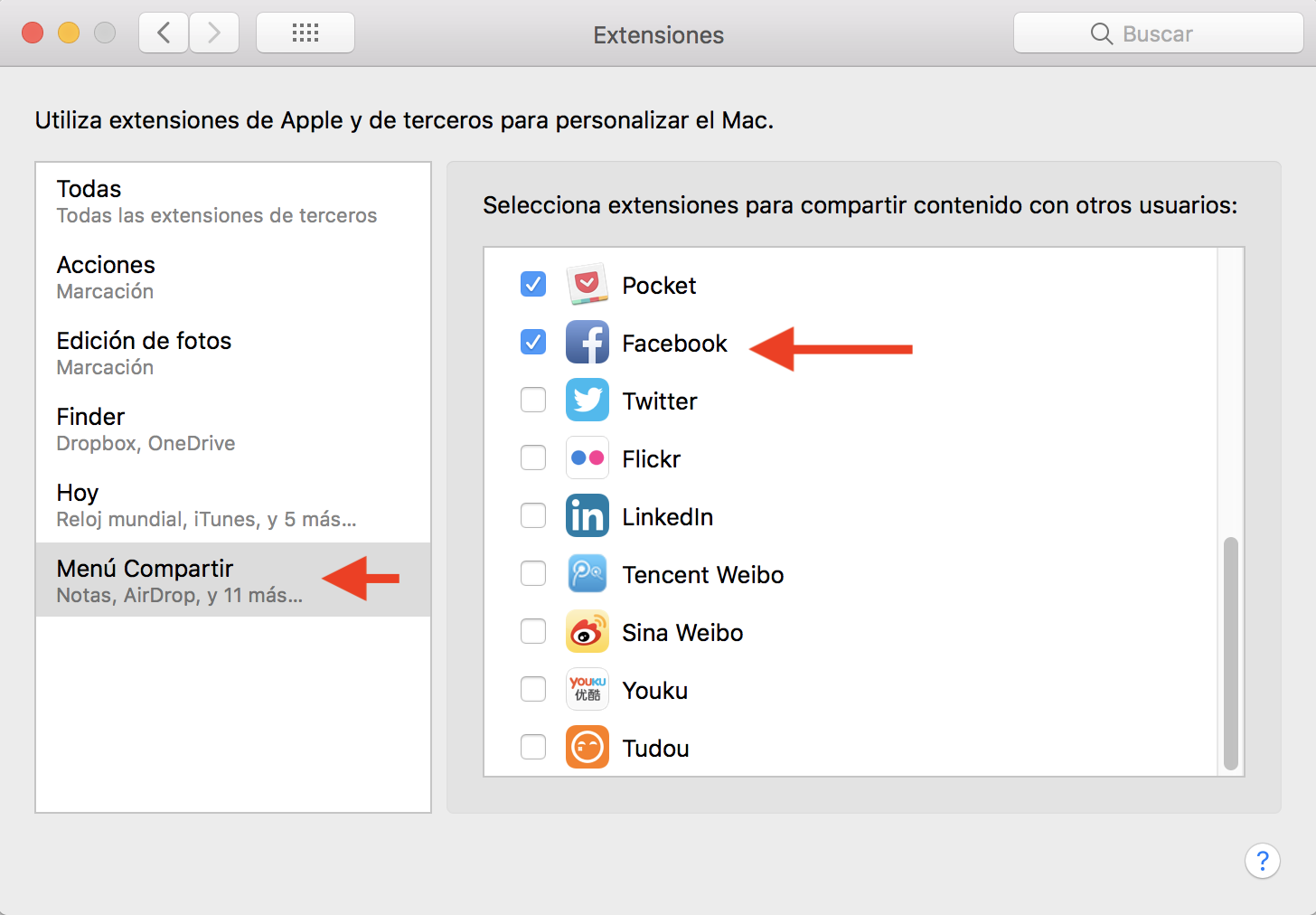Click the Tudou label text

[656, 749]
